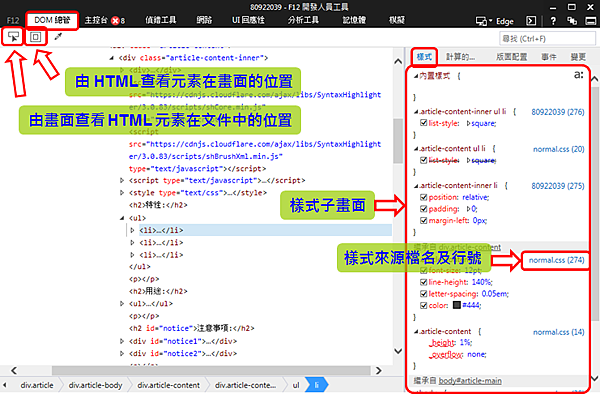
Task: Open the 記憶體 memory tab
Action: point(354,20)
